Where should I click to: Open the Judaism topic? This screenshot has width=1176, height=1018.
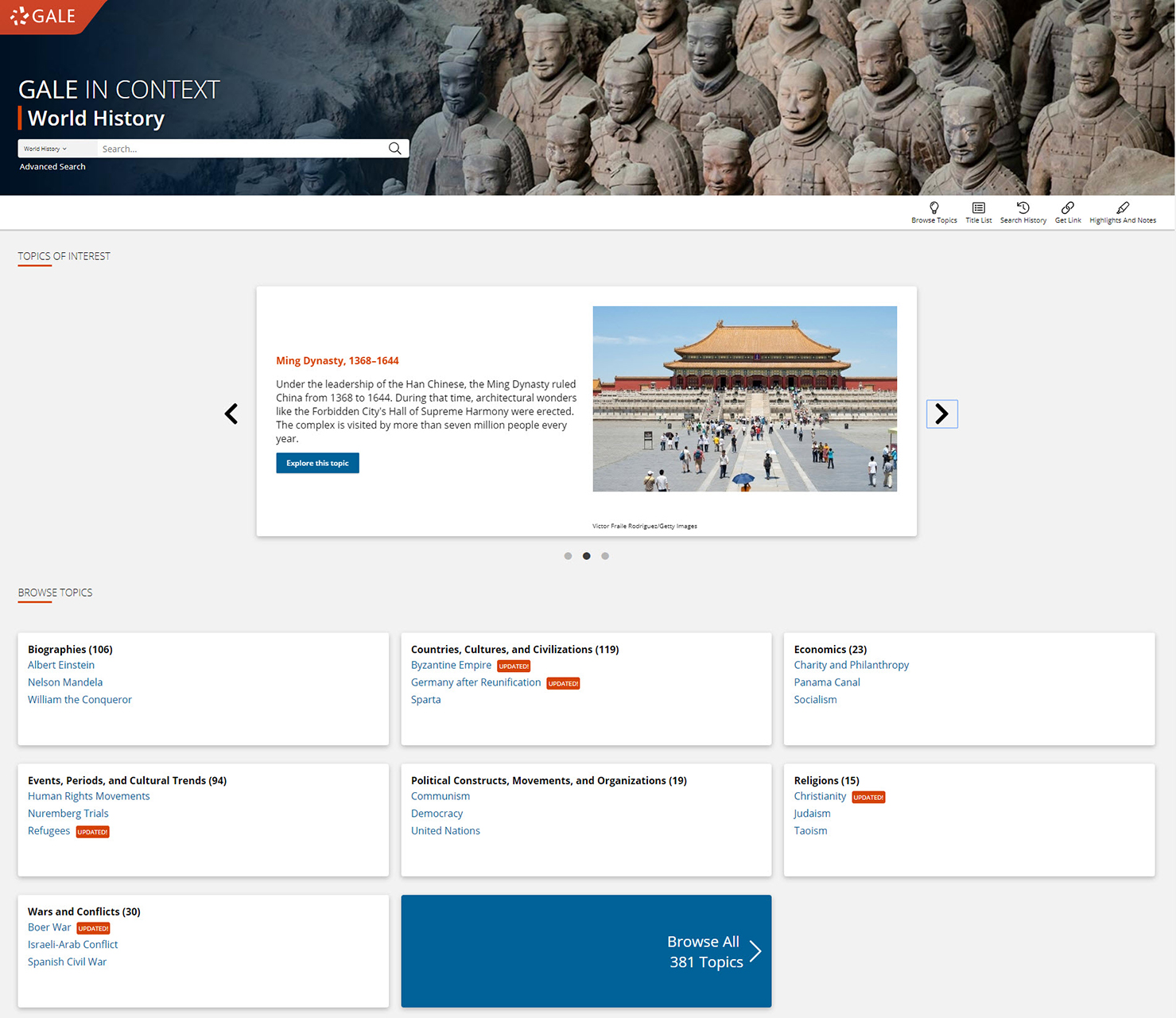(x=812, y=814)
